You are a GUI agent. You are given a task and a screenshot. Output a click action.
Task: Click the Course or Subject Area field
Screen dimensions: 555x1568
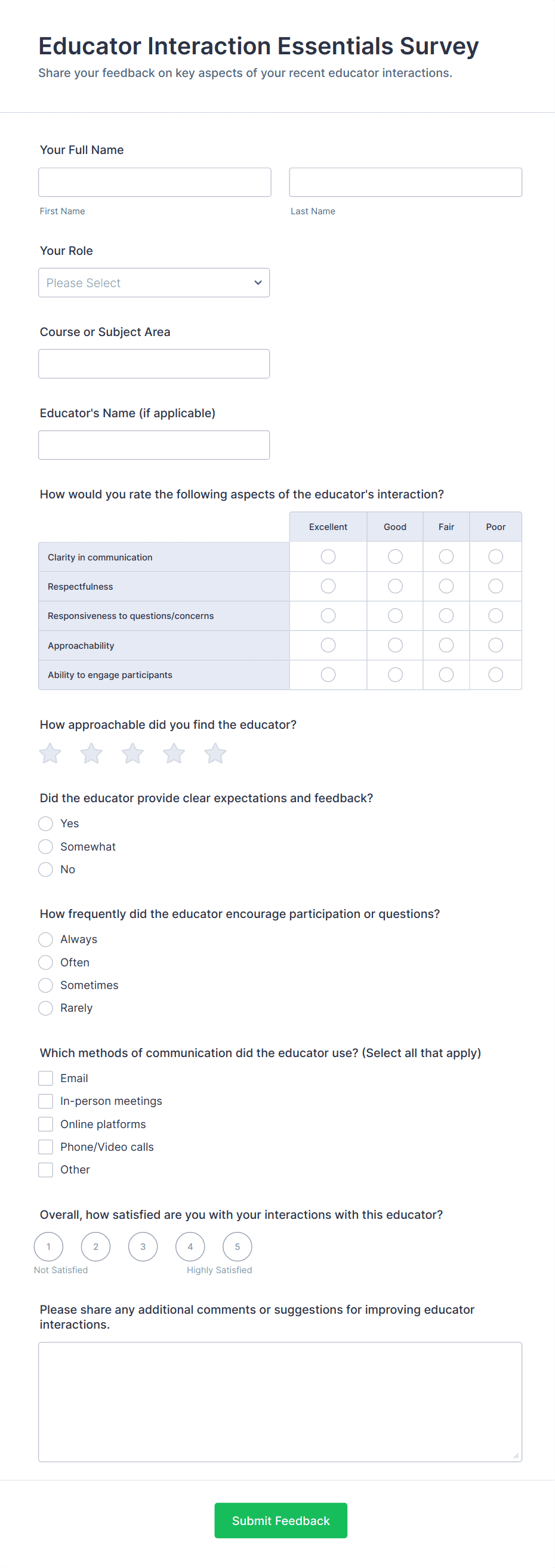pyautogui.click(x=154, y=364)
